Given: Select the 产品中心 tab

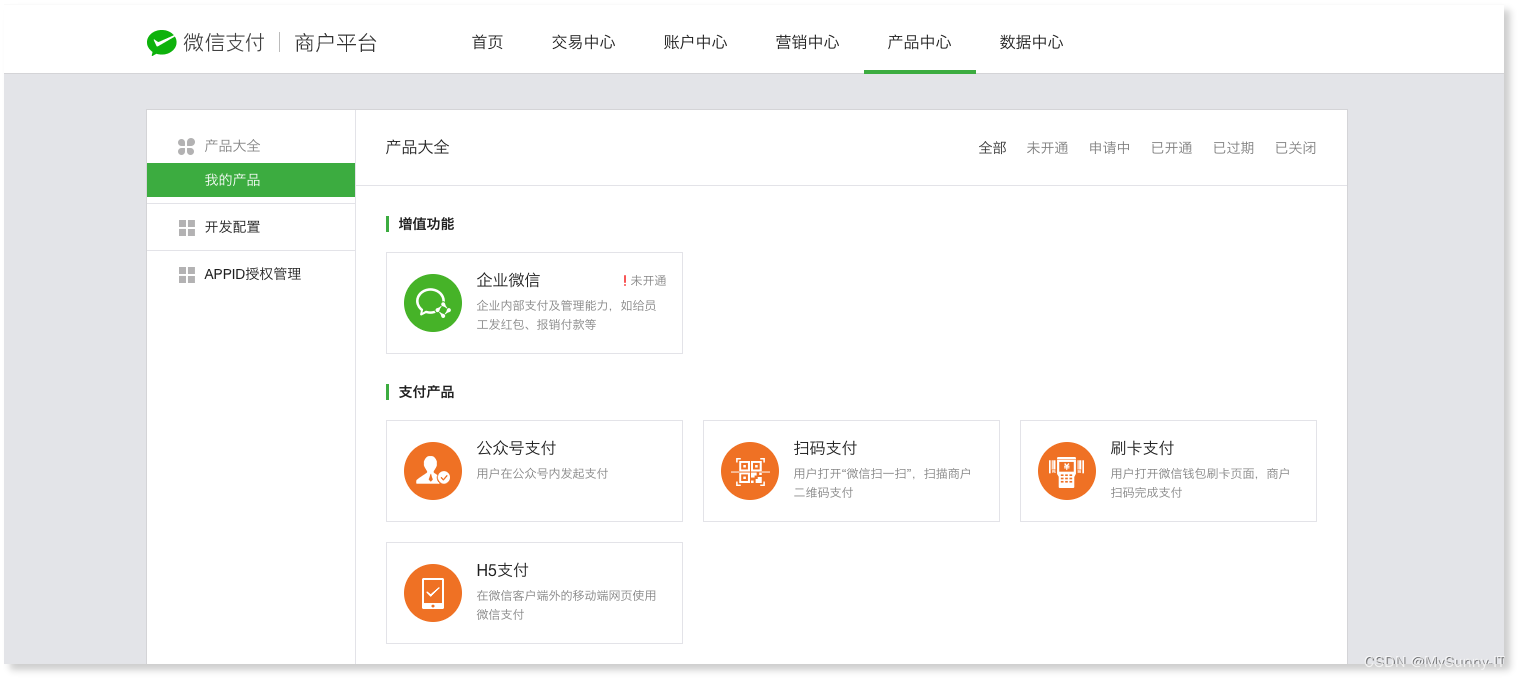Looking at the screenshot, I should (x=920, y=42).
